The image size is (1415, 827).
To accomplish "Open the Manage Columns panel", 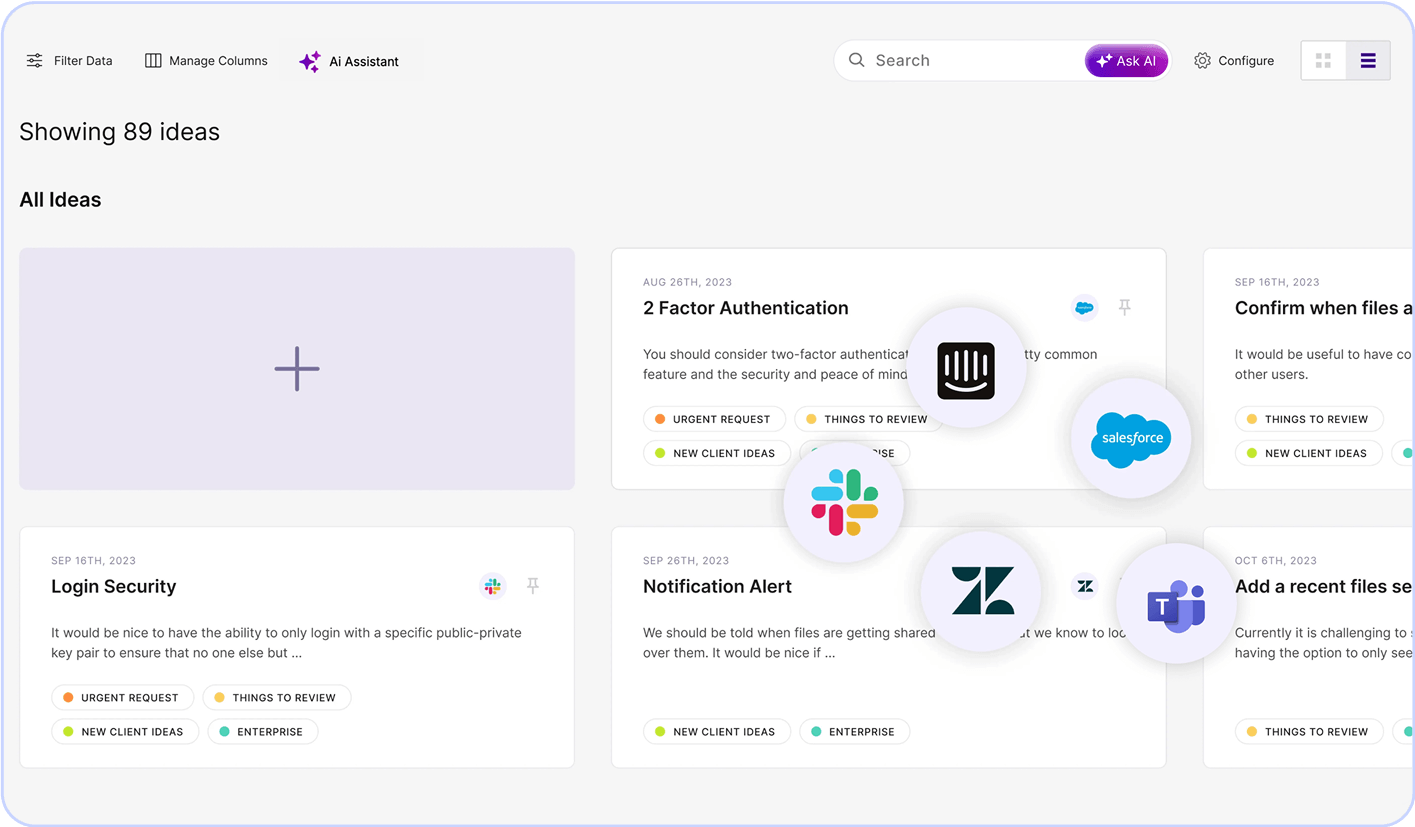I will [207, 61].
